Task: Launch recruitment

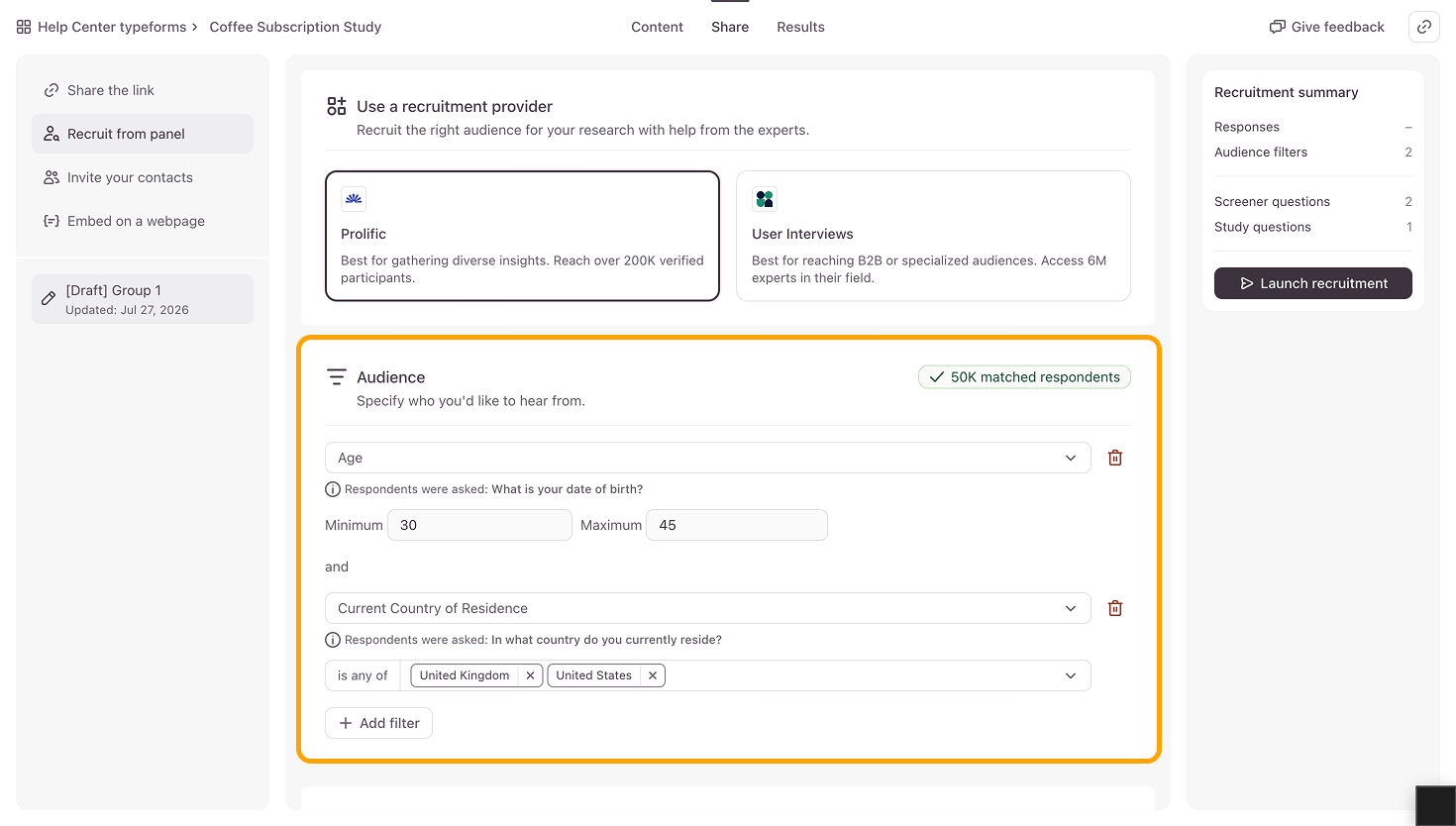Action: pos(1313,283)
